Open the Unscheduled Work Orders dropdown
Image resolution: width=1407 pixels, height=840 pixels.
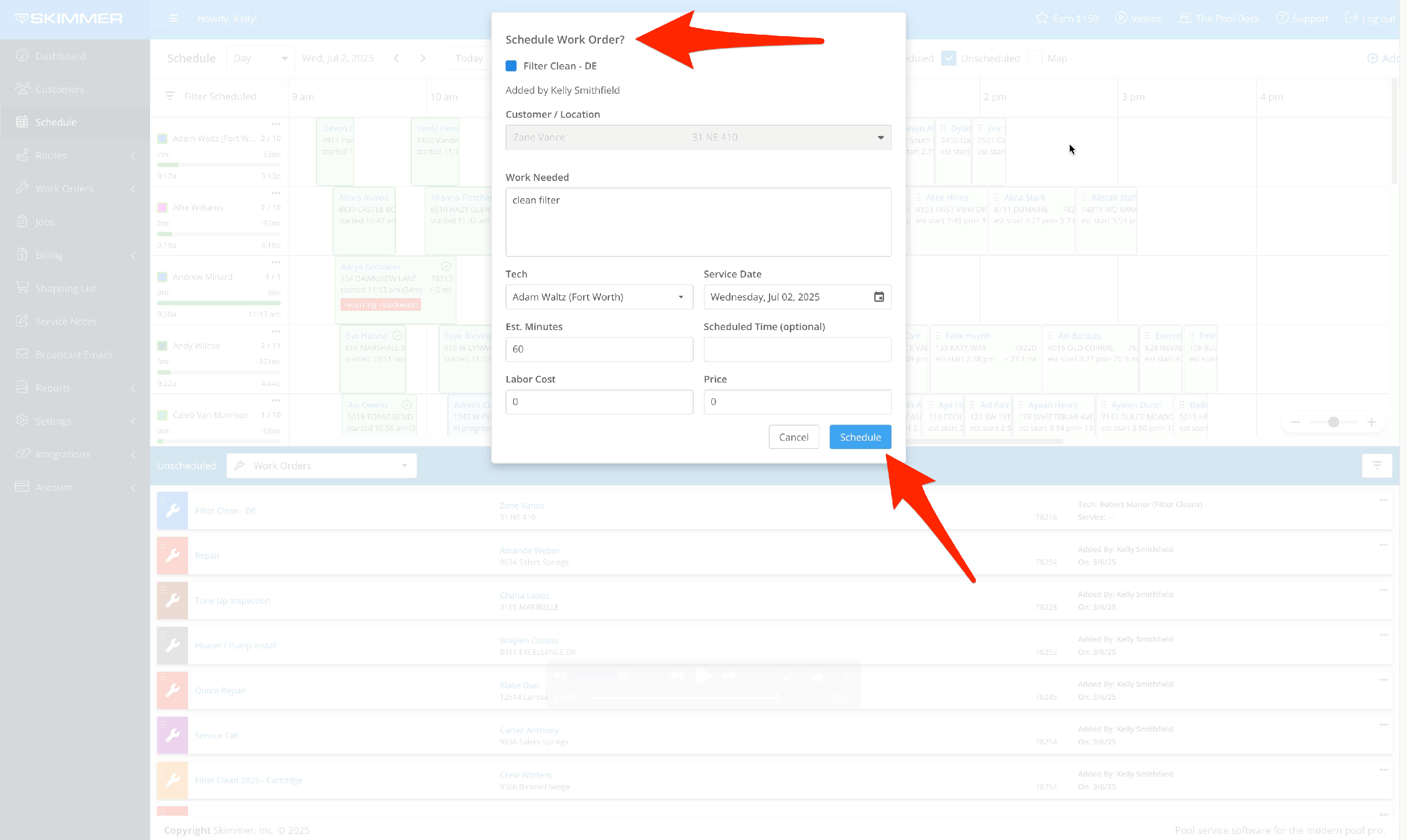[322, 465]
